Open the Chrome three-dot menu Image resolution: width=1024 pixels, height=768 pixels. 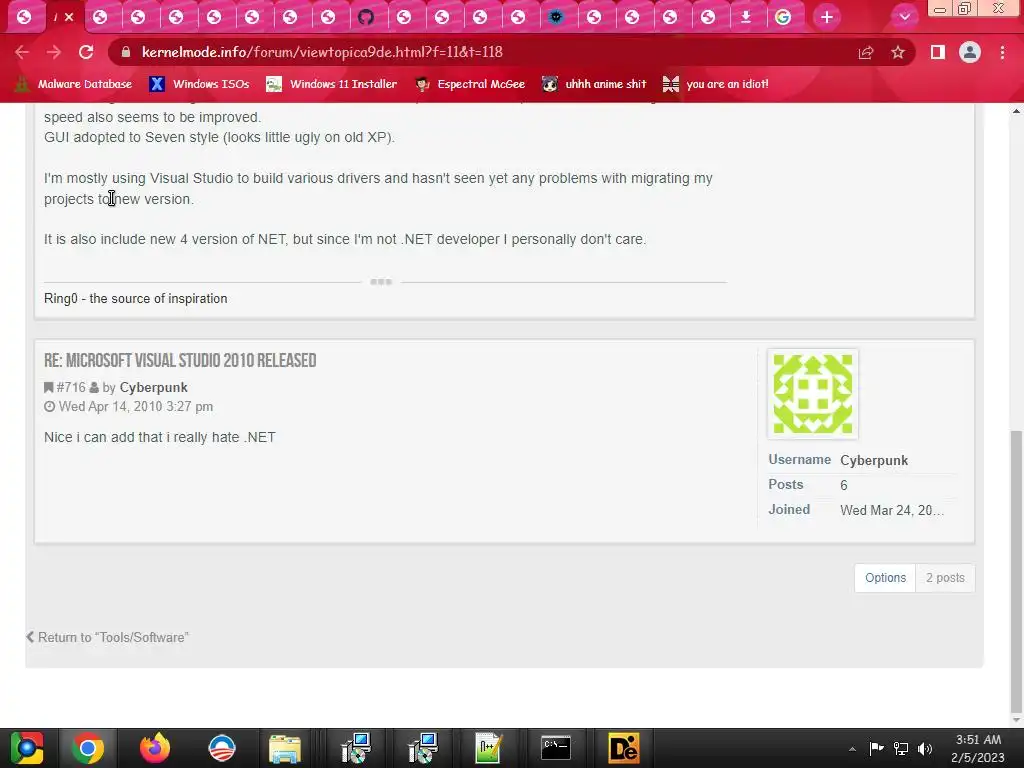1002,52
